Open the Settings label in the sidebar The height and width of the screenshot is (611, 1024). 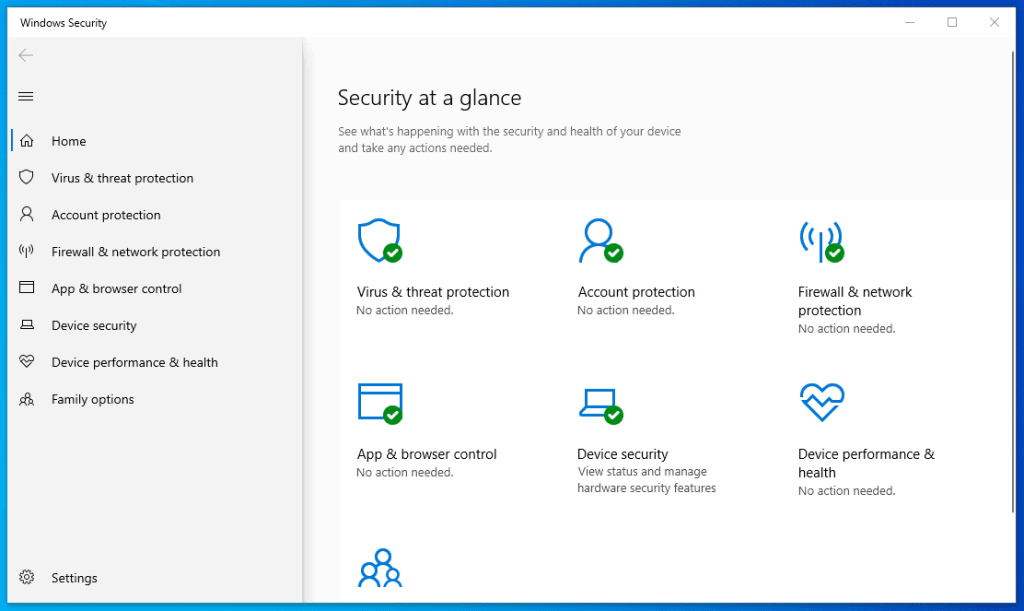pyautogui.click(x=74, y=578)
